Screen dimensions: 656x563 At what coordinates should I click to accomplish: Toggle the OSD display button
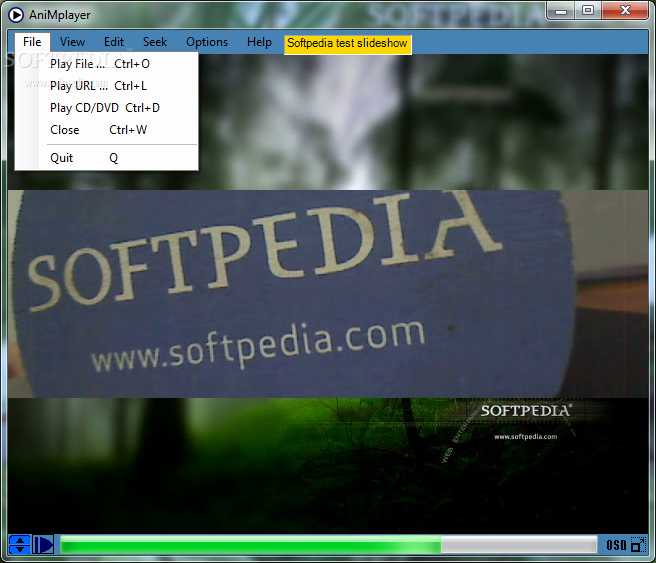(616, 545)
